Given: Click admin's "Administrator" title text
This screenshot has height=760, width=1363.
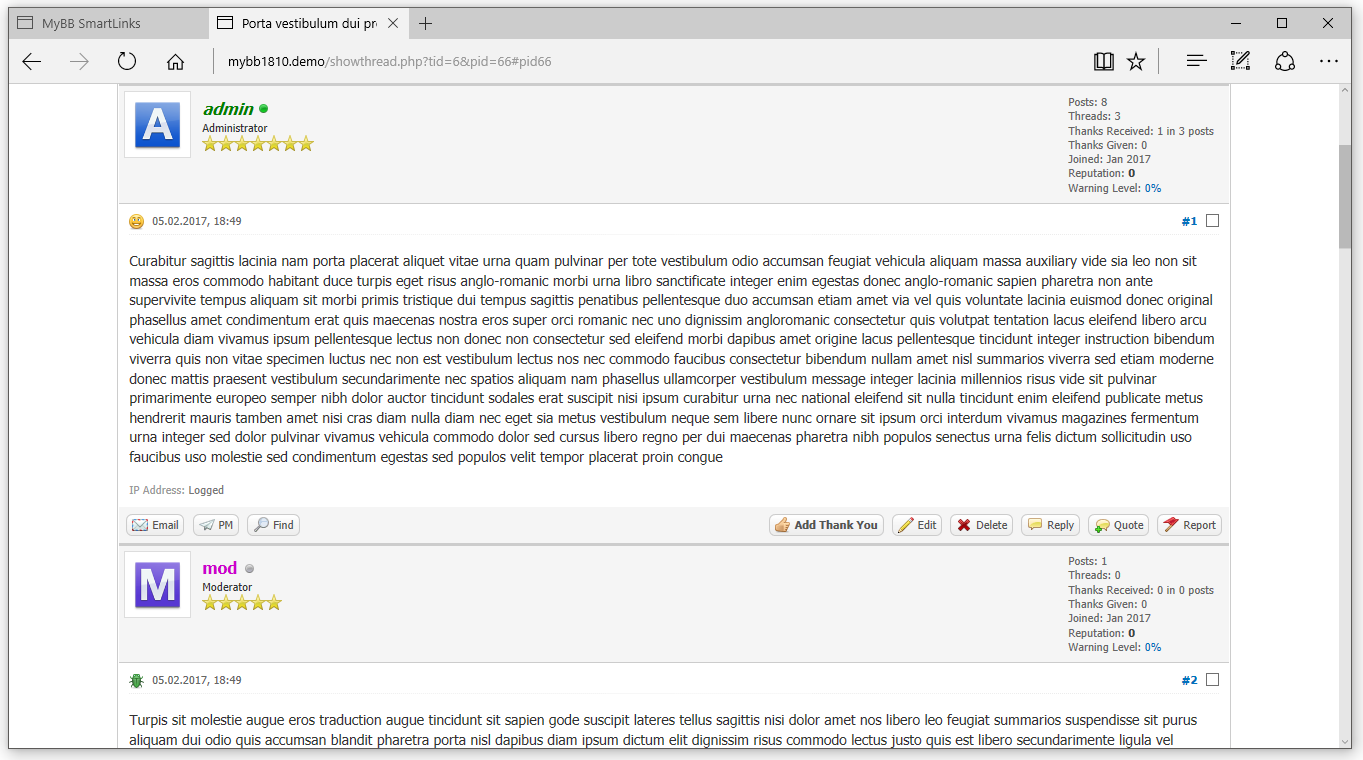Looking at the screenshot, I should pos(235,128).
